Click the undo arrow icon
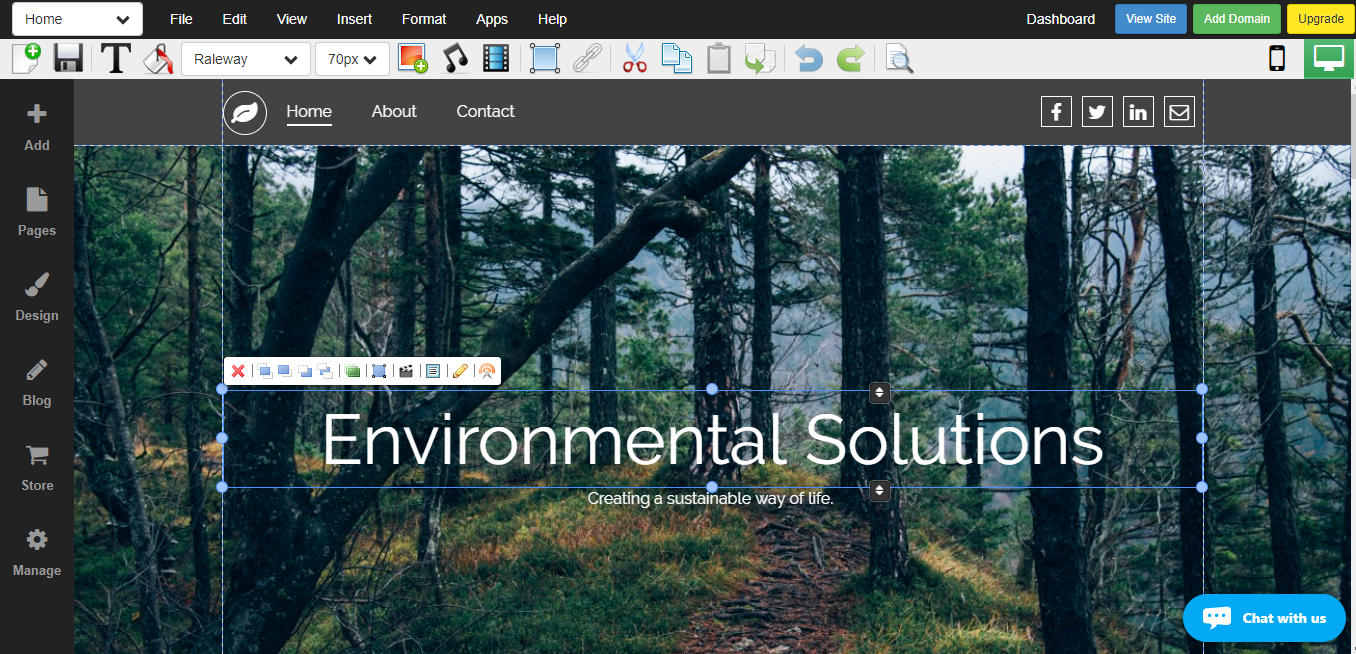Screen dimensions: 1356x654 (808, 59)
